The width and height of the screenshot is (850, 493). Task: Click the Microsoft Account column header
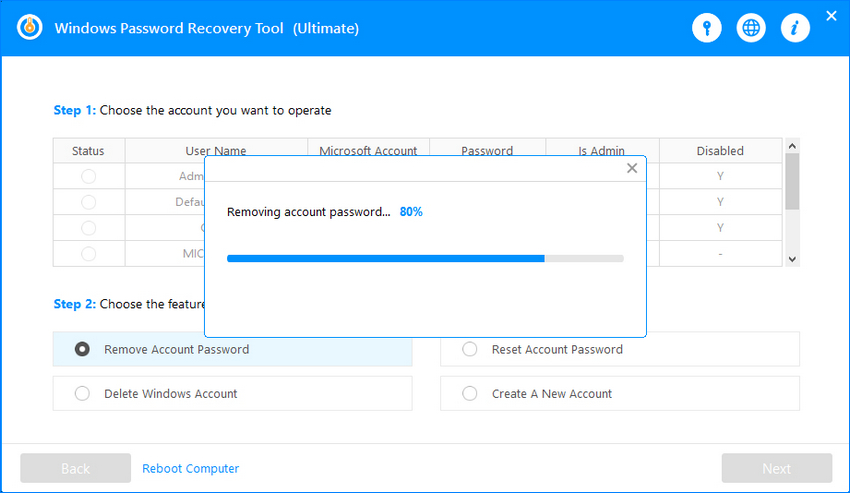click(368, 151)
